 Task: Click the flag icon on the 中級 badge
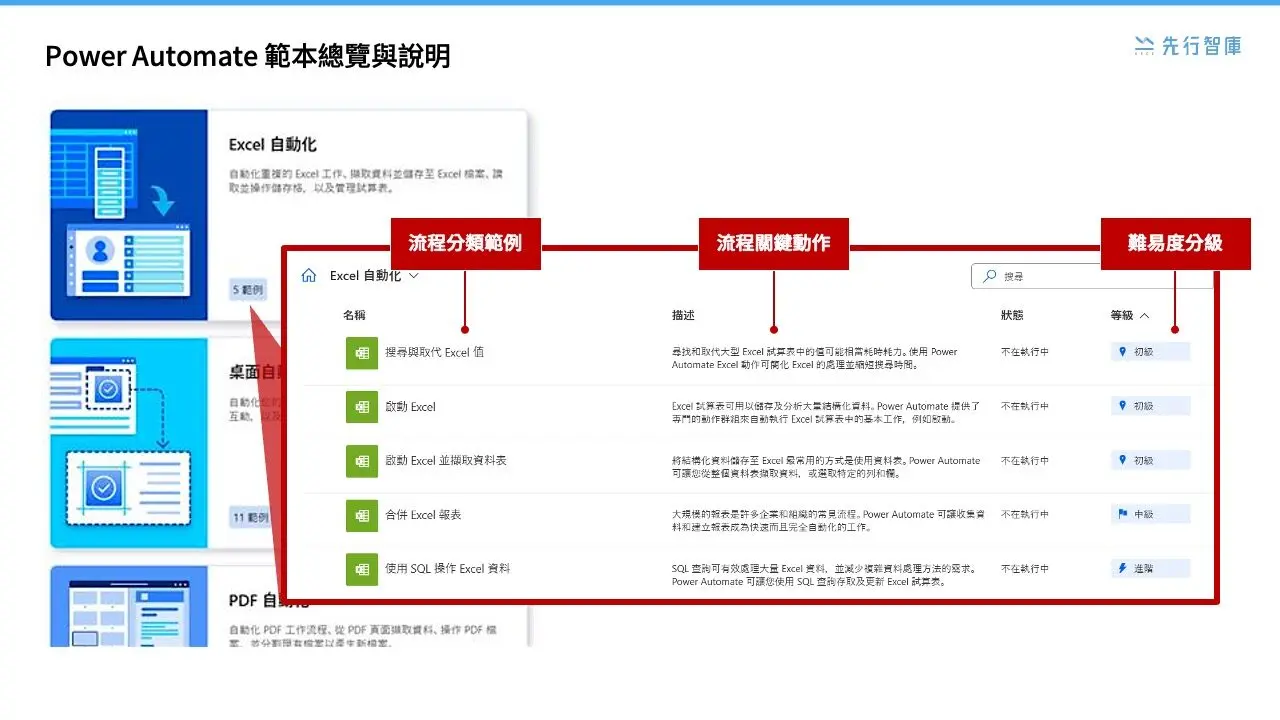coord(1123,514)
